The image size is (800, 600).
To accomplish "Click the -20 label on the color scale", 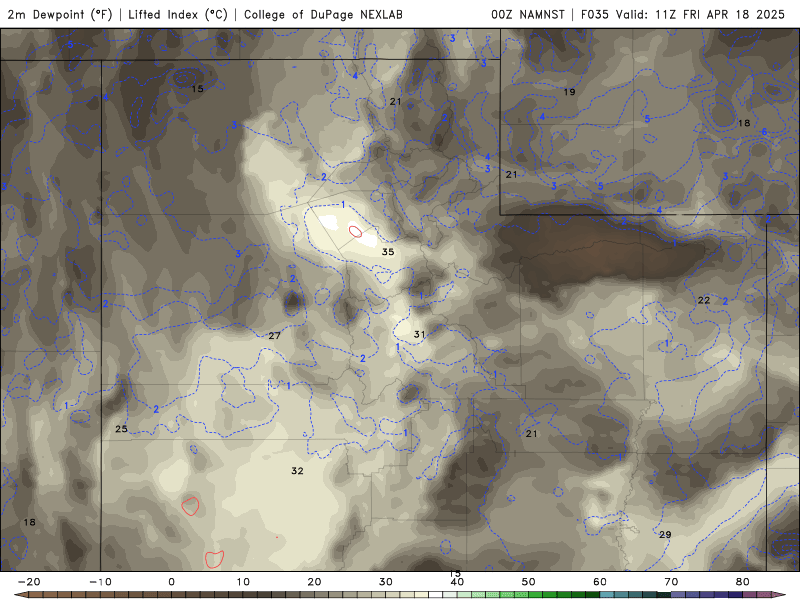I will pyautogui.click(x=29, y=582).
